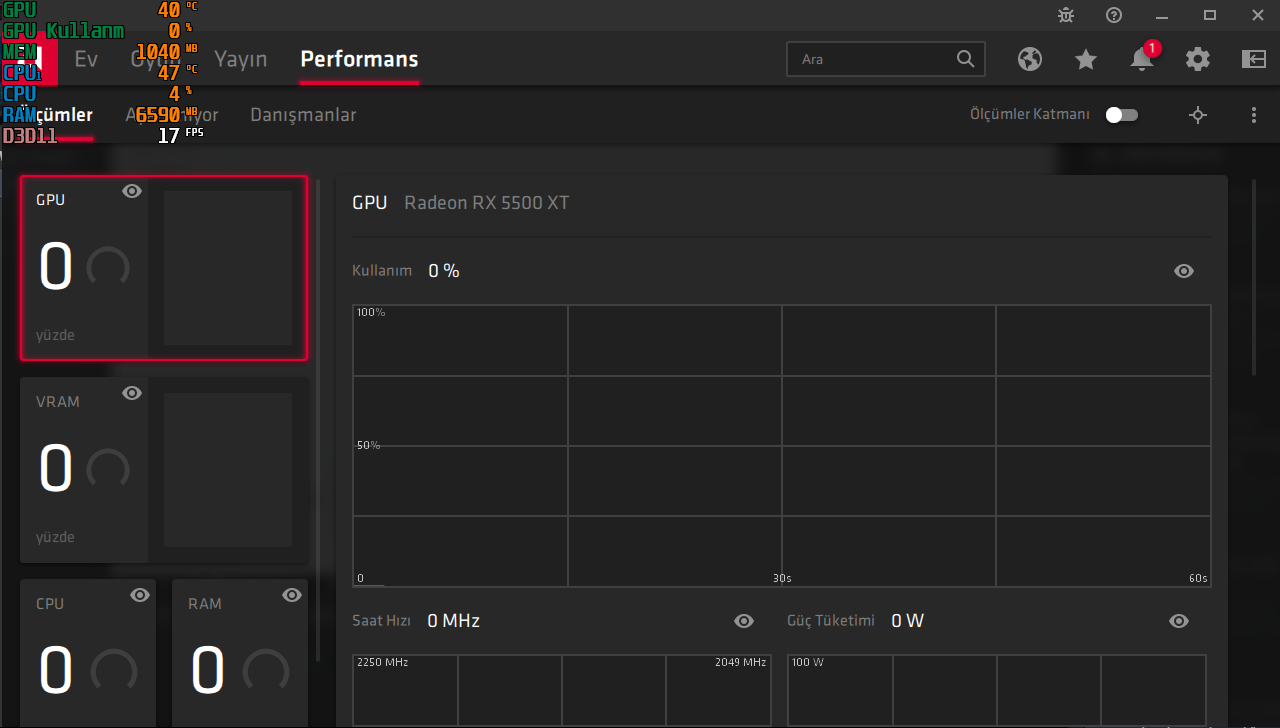Select the GPU metric card
The width and height of the screenshot is (1280, 728).
[164, 268]
